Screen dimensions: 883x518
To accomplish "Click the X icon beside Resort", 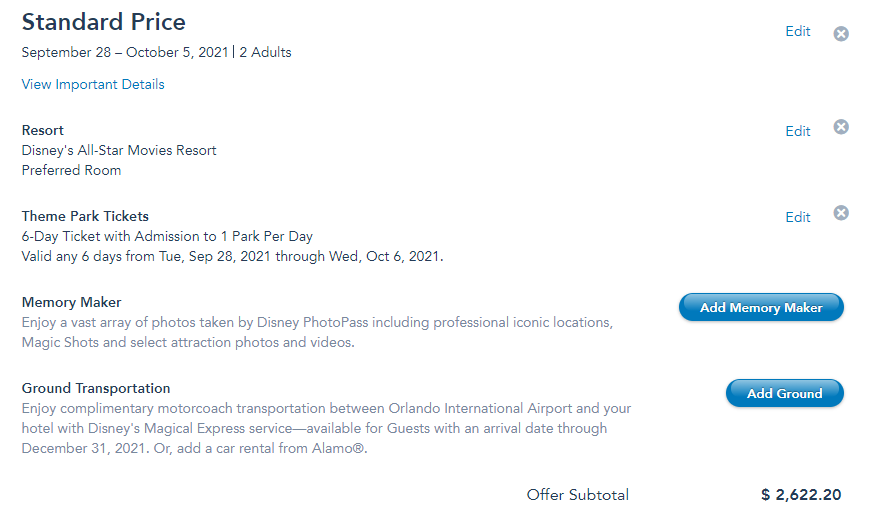I will coord(841,127).
